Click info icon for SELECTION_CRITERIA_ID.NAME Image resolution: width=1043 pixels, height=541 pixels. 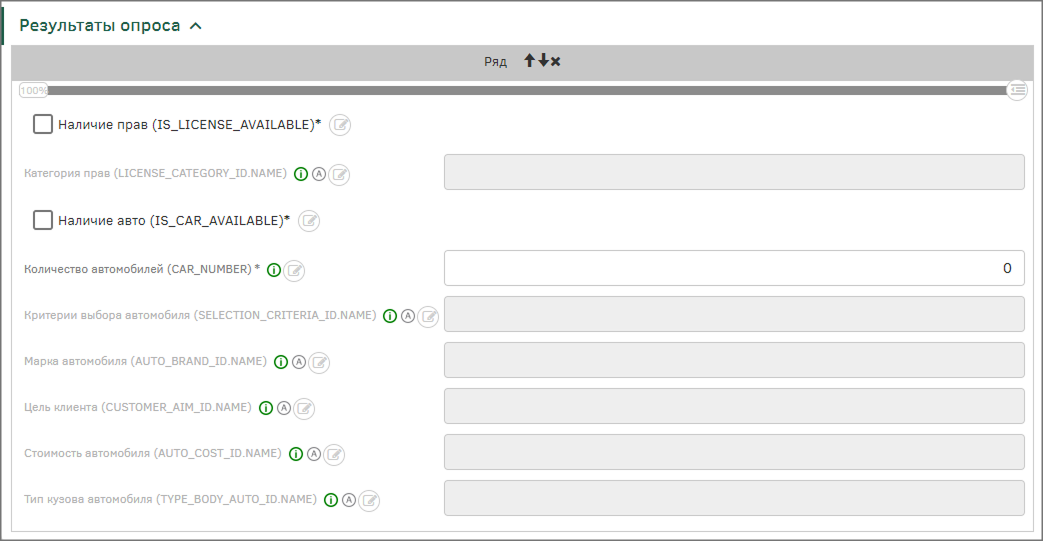click(x=390, y=316)
